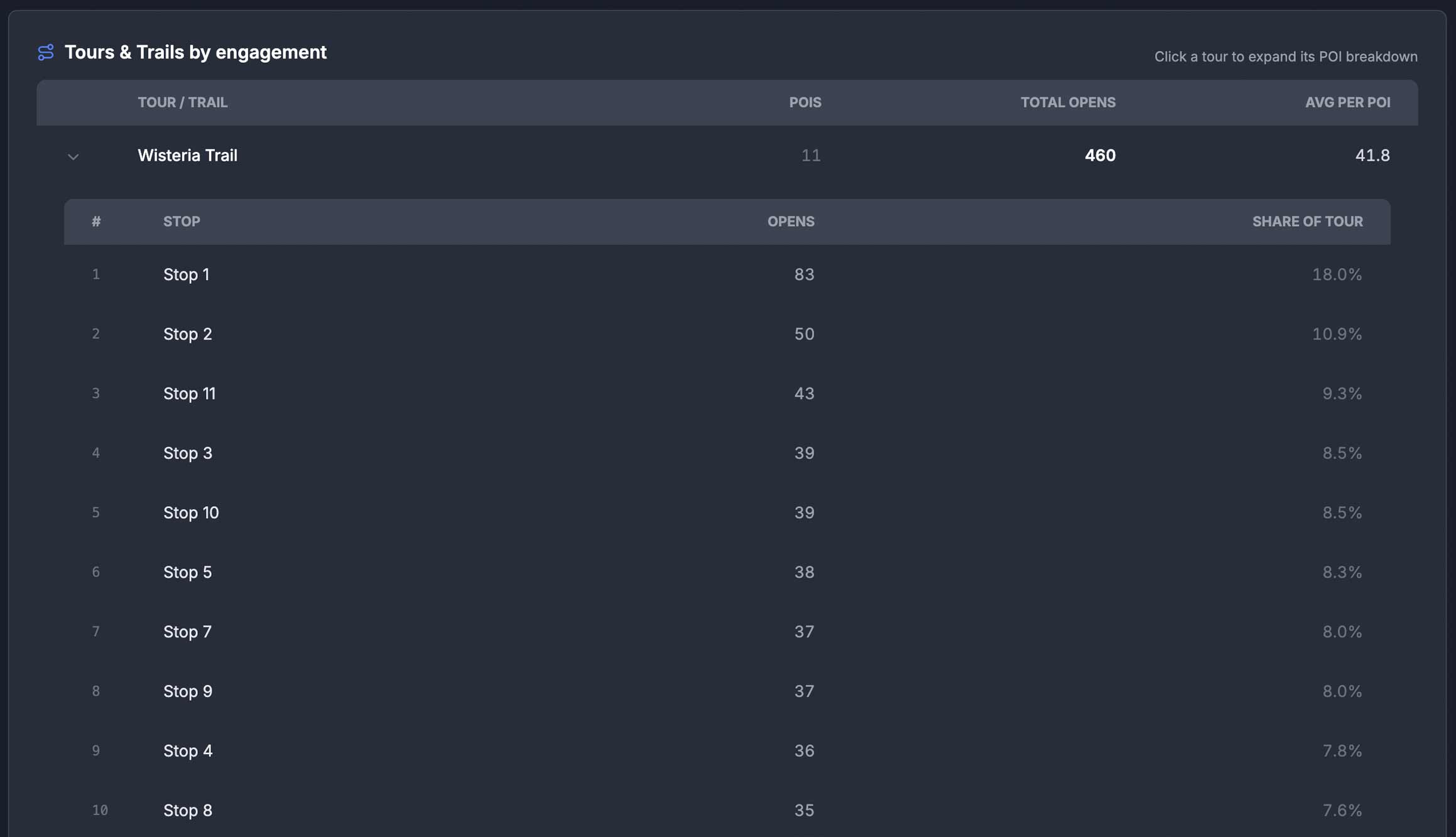Select the Wisteria Trail tour name
Image resolution: width=1456 pixels, height=837 pixels.
tap(187, 155)
